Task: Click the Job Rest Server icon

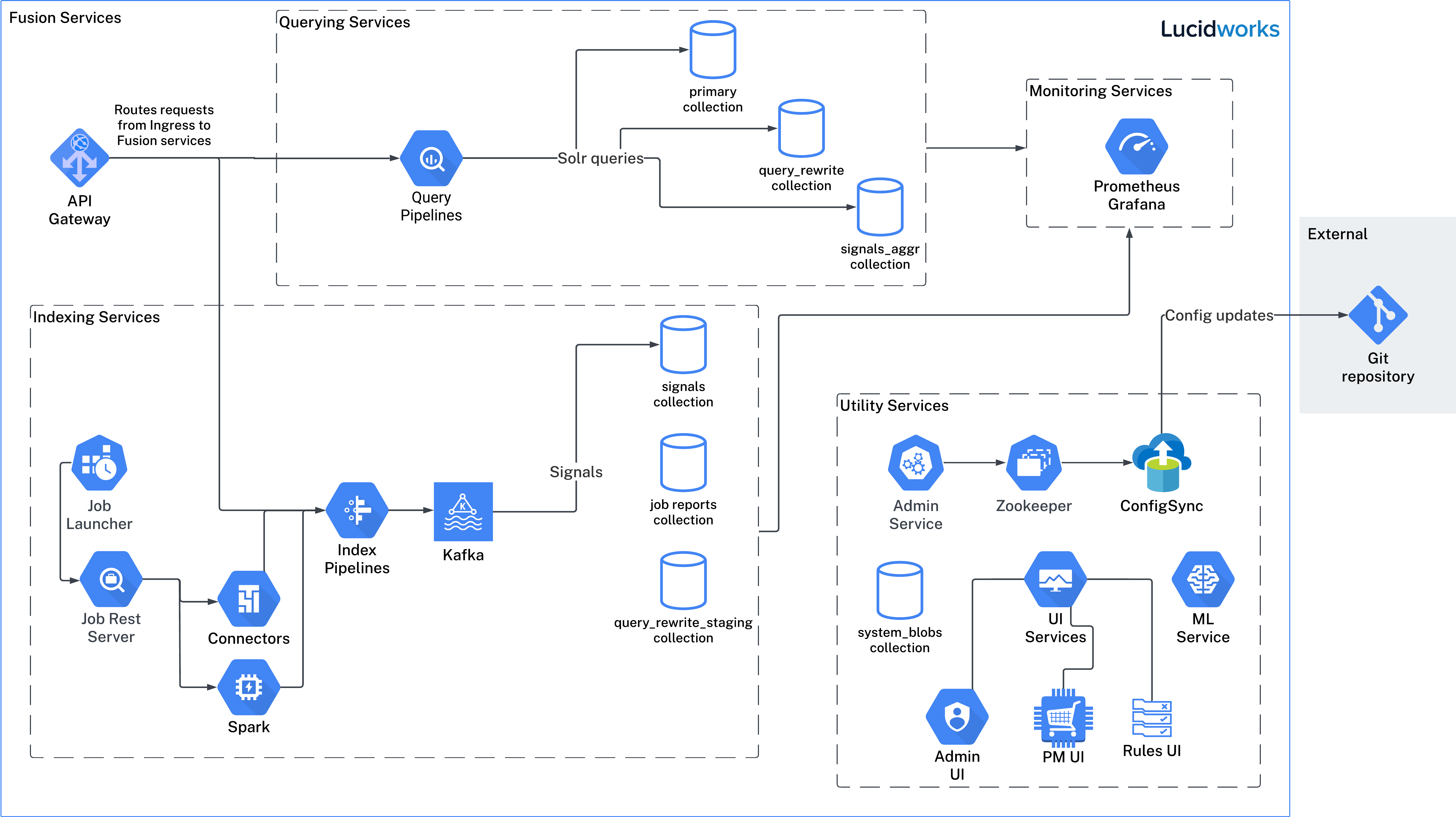Action: point(111,579)
